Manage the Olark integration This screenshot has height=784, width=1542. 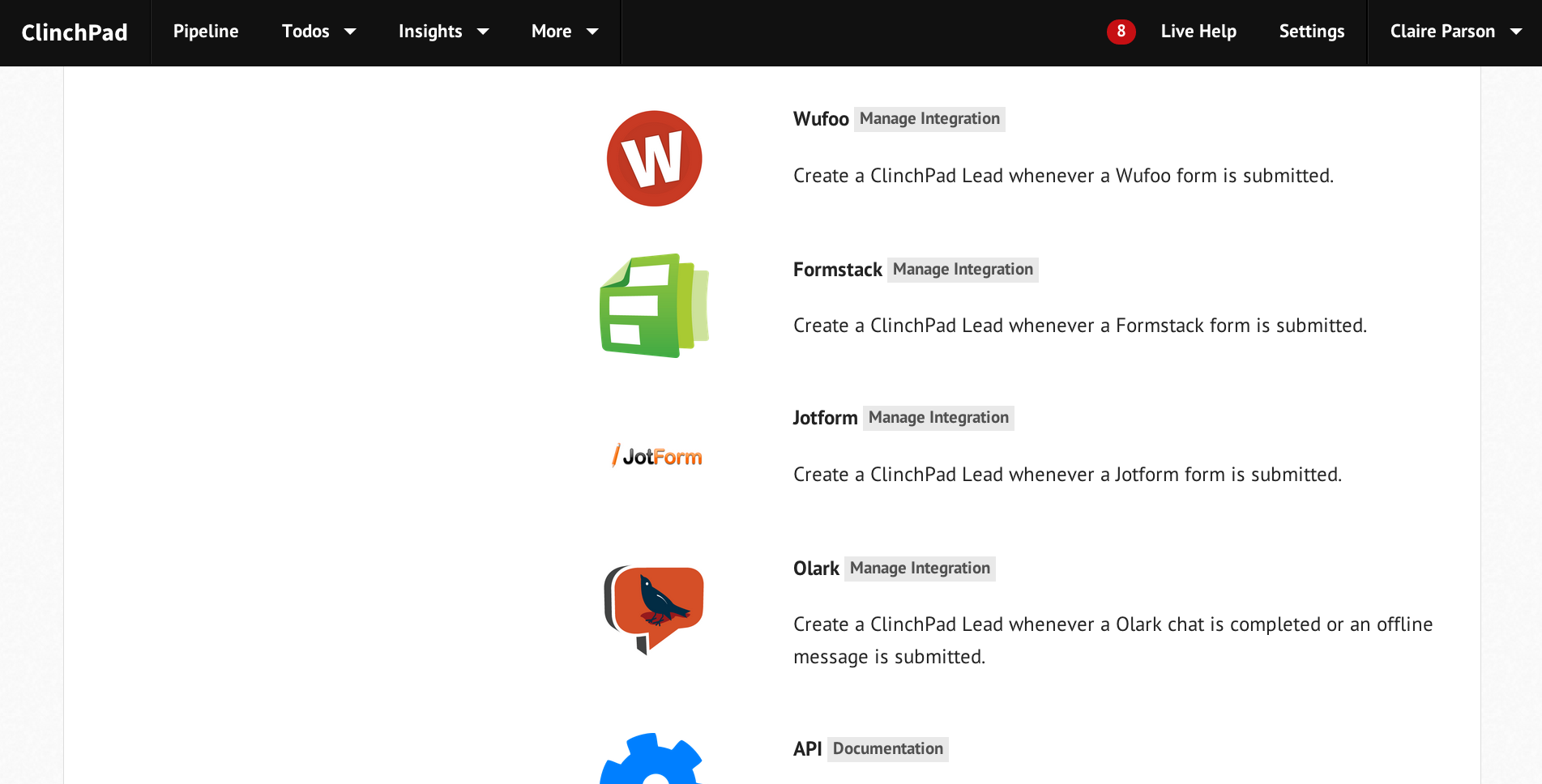[920, 569]
